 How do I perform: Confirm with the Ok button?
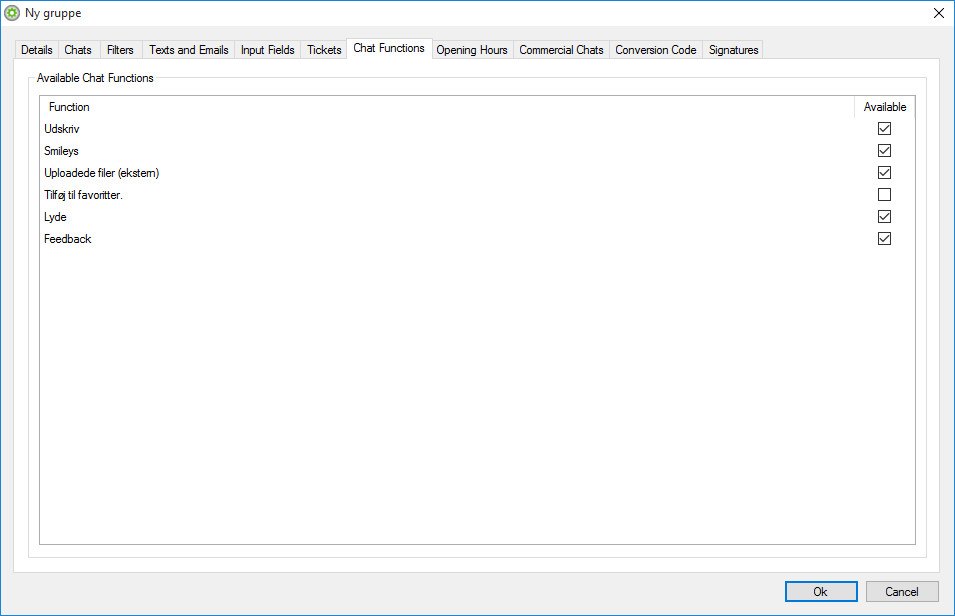point(821,592)
